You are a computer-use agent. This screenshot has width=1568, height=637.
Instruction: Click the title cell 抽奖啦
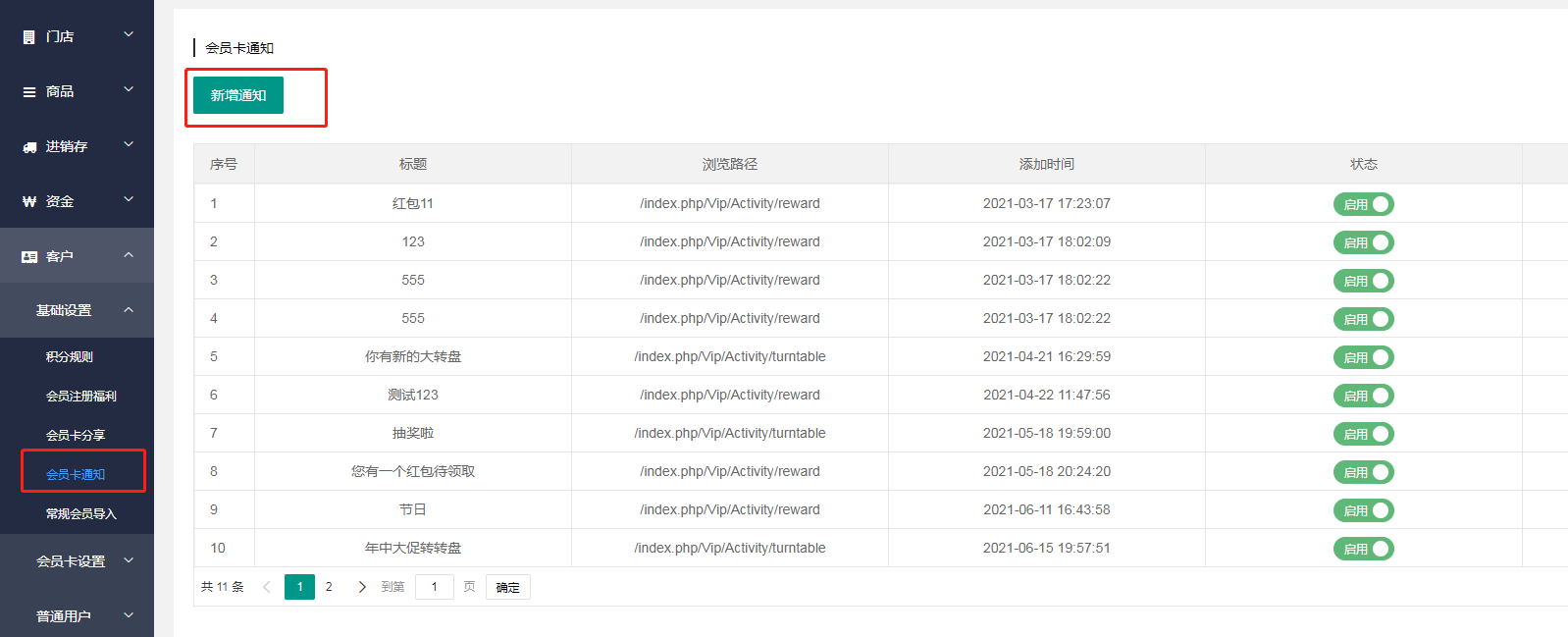point(413,433)
